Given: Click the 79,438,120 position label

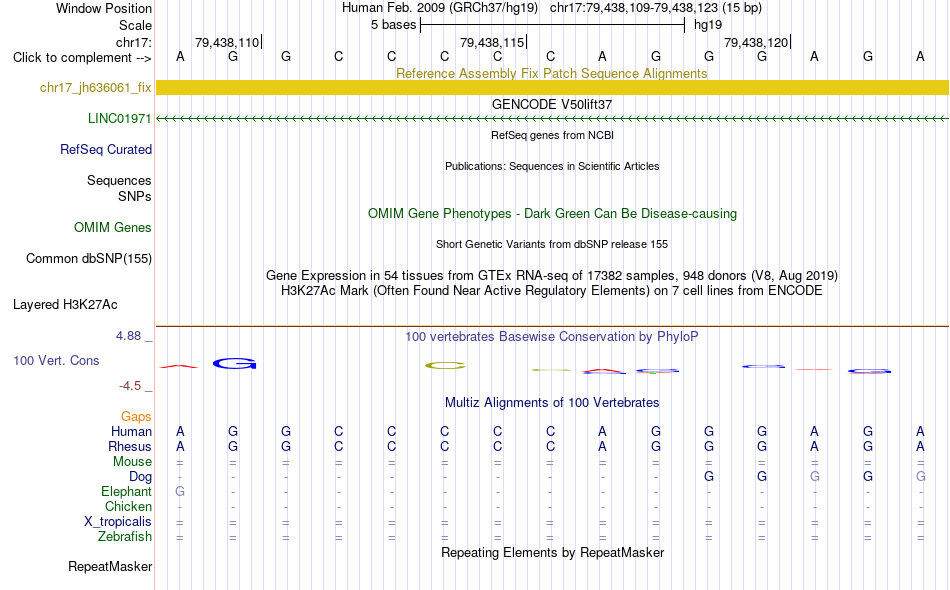Looking at the screenshot, I should tap(756, 42).
